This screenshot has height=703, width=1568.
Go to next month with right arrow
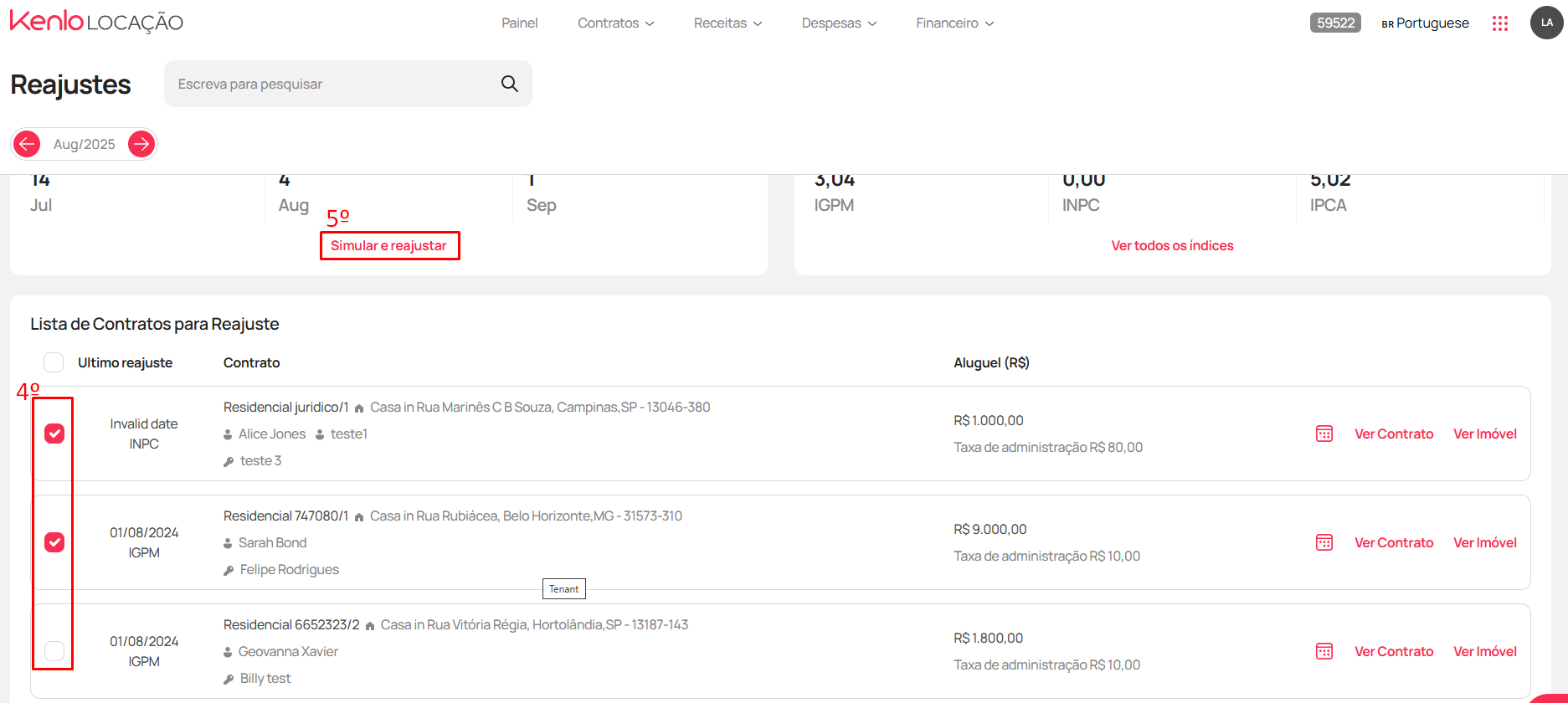[141, 144]
